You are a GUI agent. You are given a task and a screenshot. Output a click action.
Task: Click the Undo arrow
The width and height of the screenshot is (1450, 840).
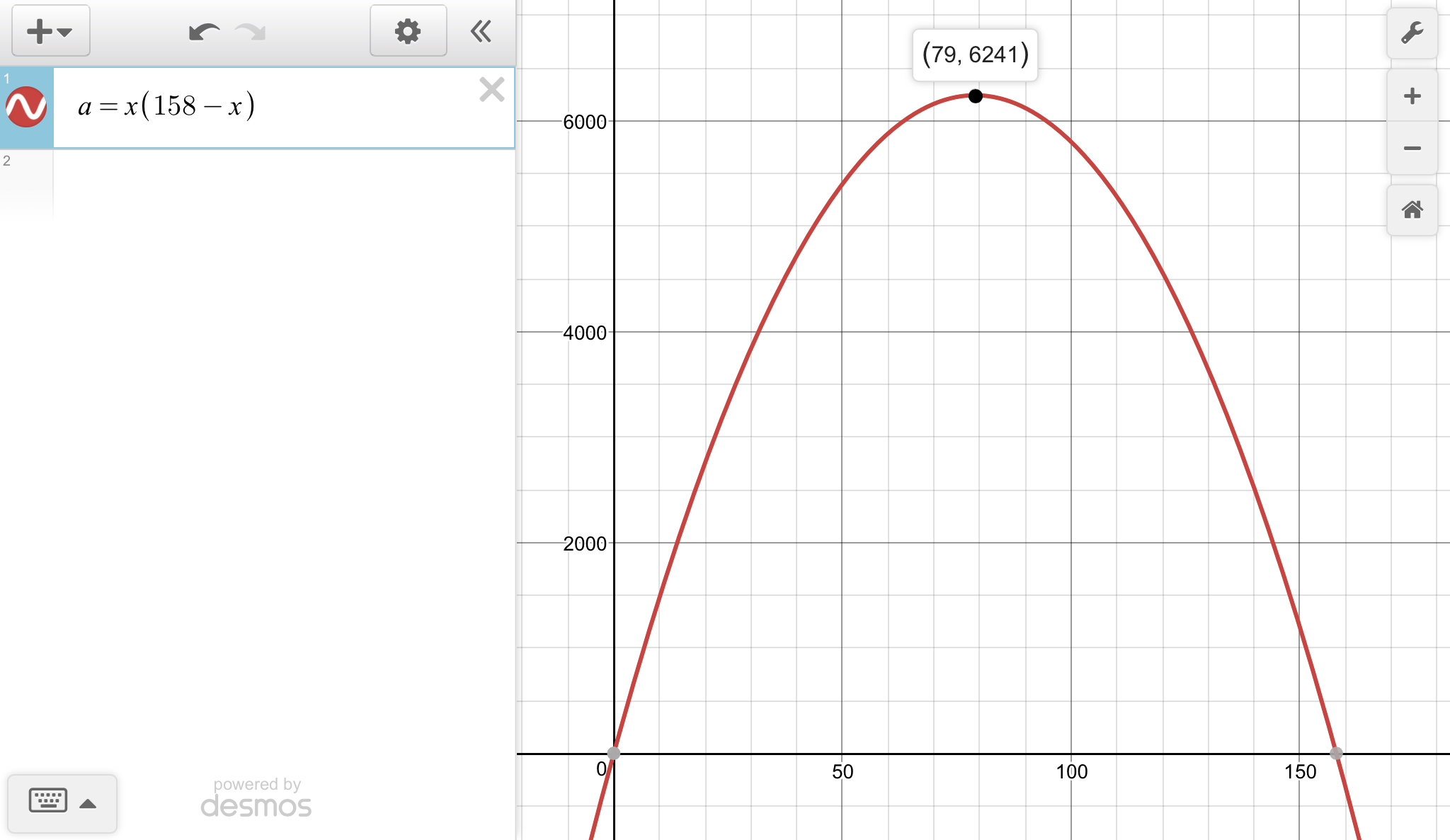click(204, 32)
